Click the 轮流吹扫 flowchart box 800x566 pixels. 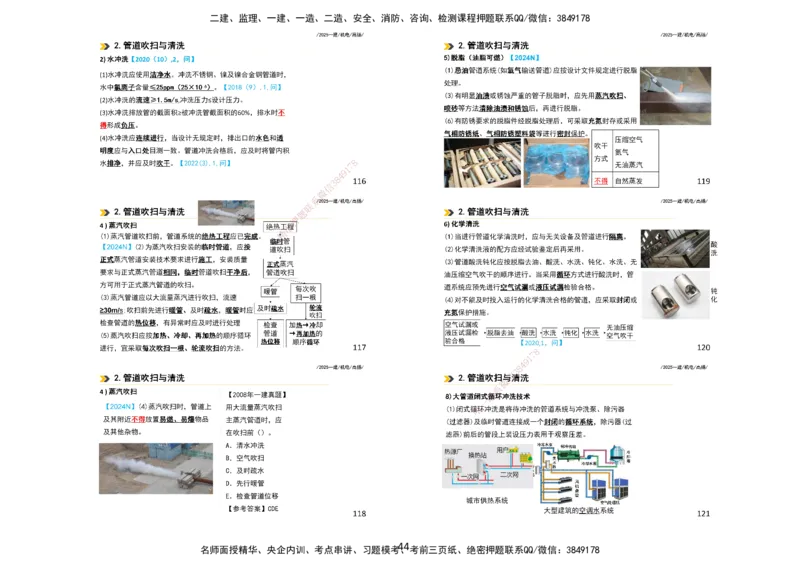click(315, 311)
